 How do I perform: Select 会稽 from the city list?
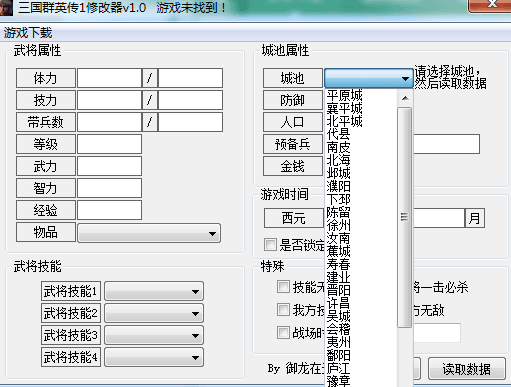(361, 329)
